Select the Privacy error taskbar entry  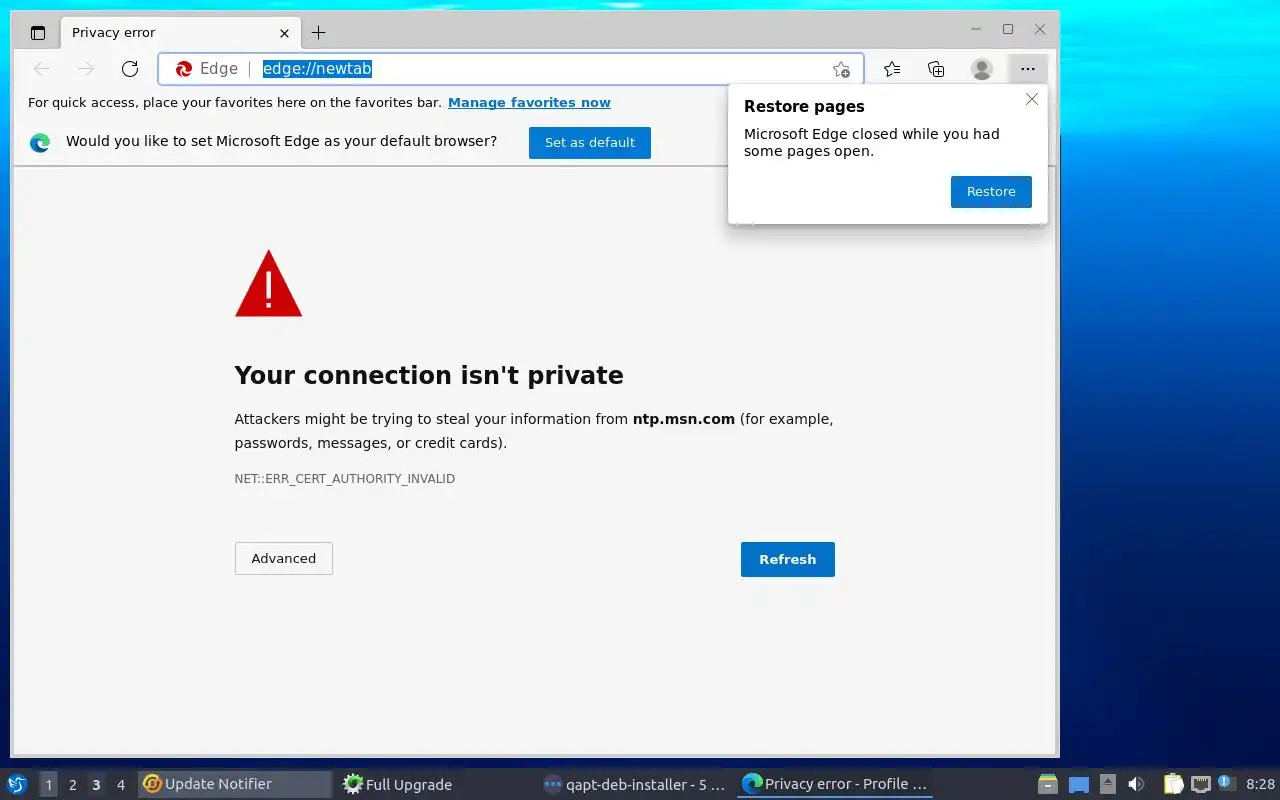click(835, 784)
